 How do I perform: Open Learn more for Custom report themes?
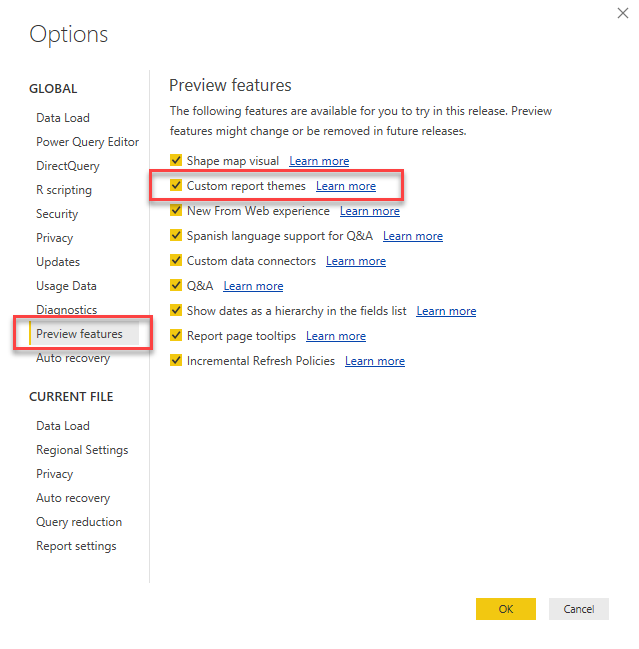tap(346, 186)
